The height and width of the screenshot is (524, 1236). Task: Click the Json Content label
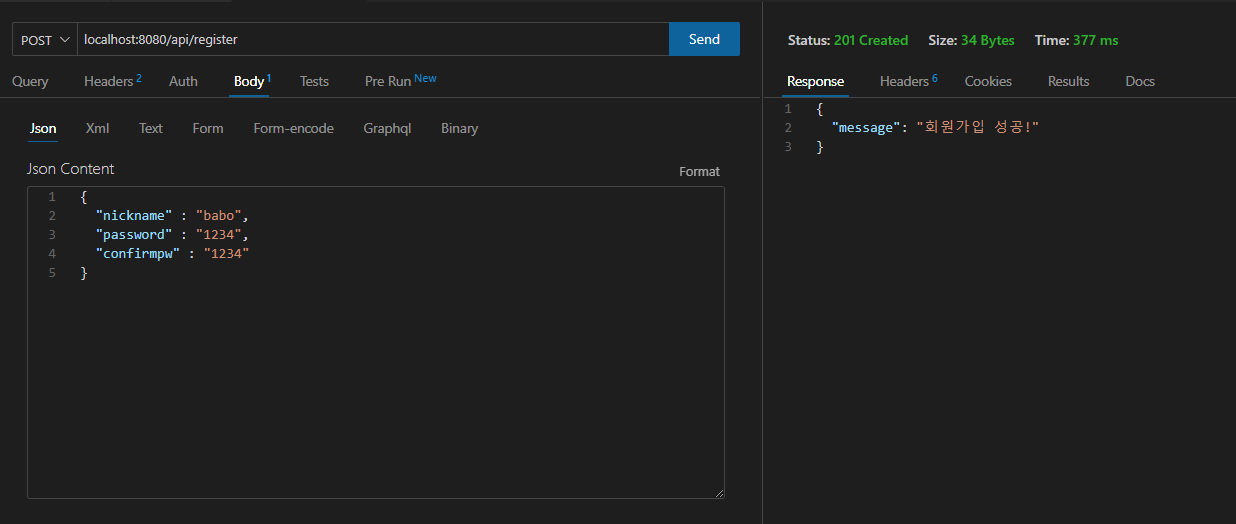pos(70,169)
